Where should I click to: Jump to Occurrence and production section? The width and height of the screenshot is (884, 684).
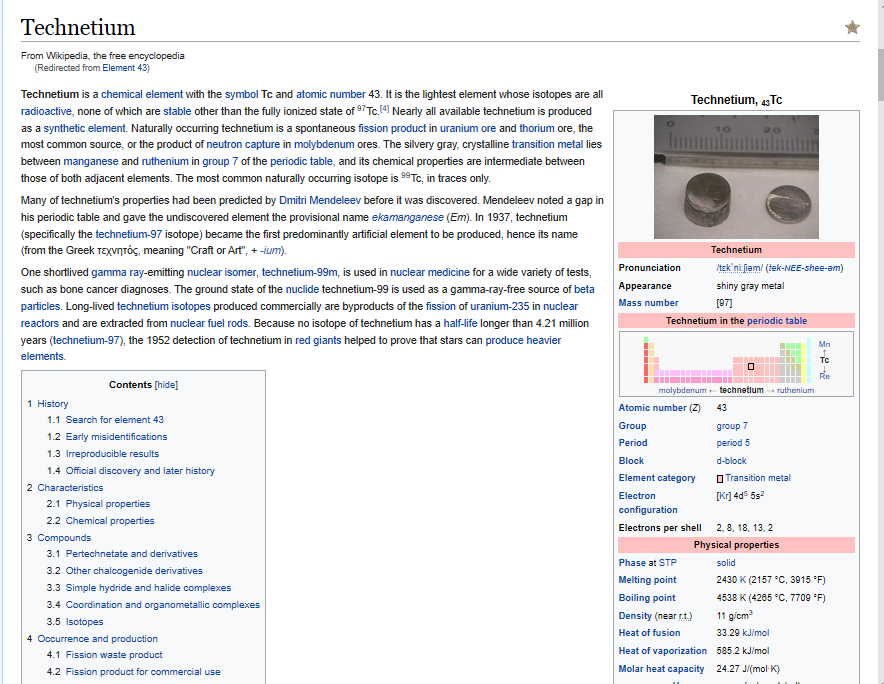(x=97, y=638)
